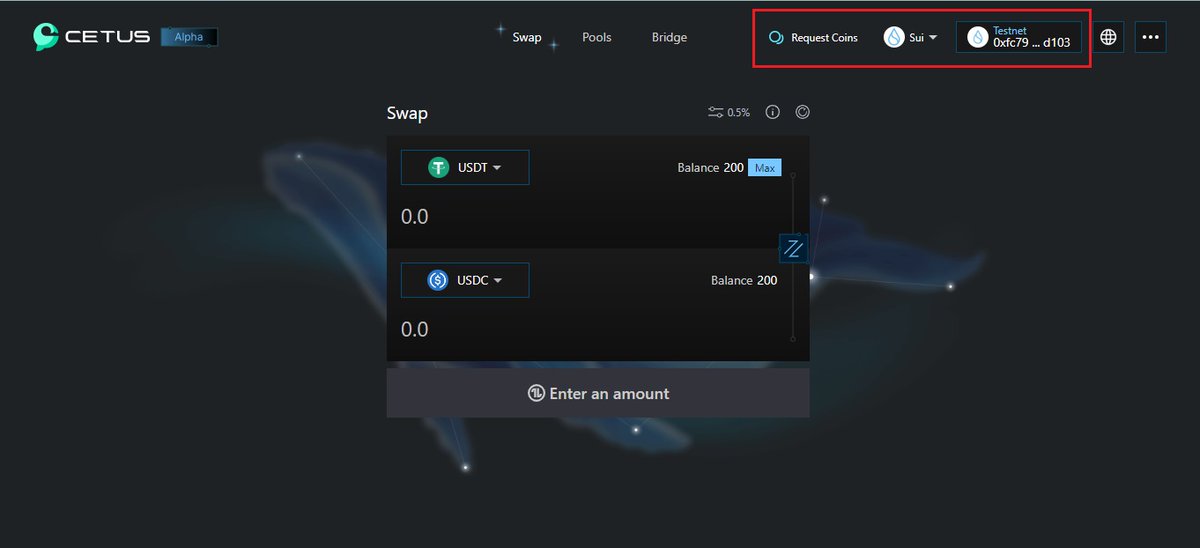Viewport: 1200px width, 548px height.
Task: Click the globe language icon
Action: (1108, 37)
